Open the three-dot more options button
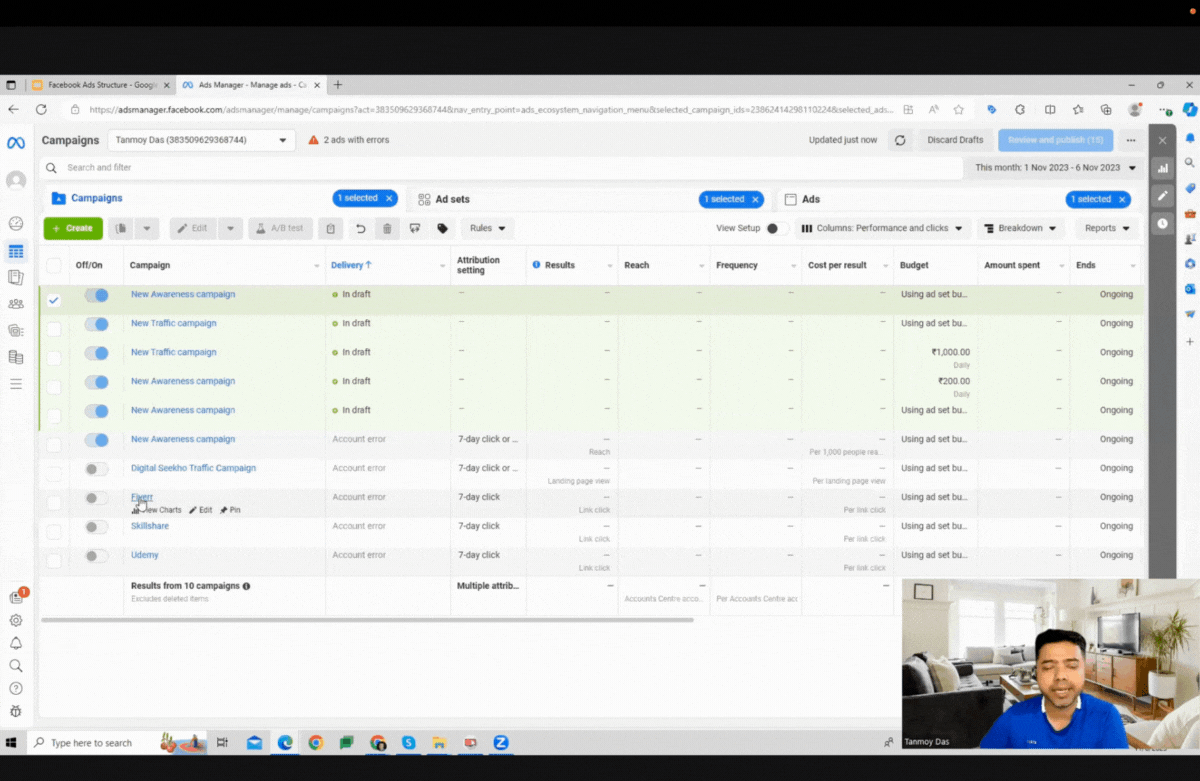This screenshot has width=1200, height=781. [1131, 140]
